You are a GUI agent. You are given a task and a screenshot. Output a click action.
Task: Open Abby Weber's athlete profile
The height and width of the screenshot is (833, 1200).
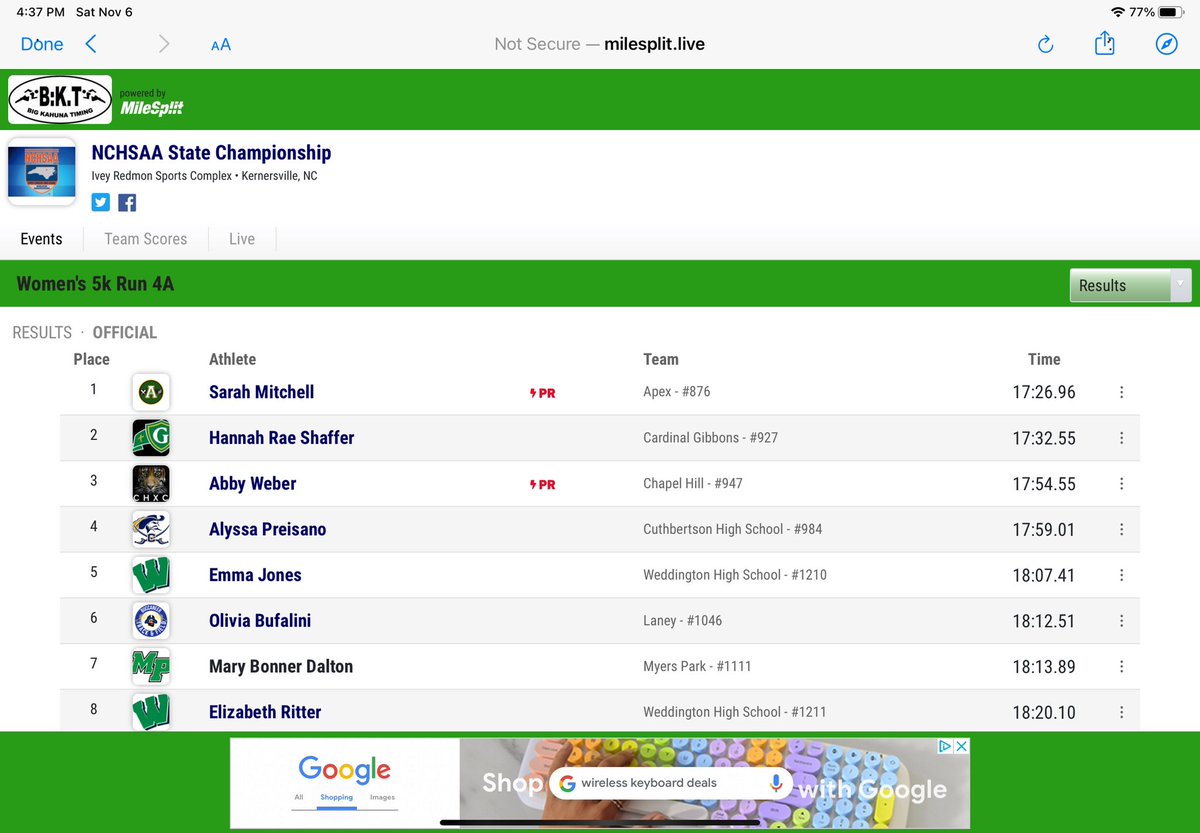click(x=252, y=484)
